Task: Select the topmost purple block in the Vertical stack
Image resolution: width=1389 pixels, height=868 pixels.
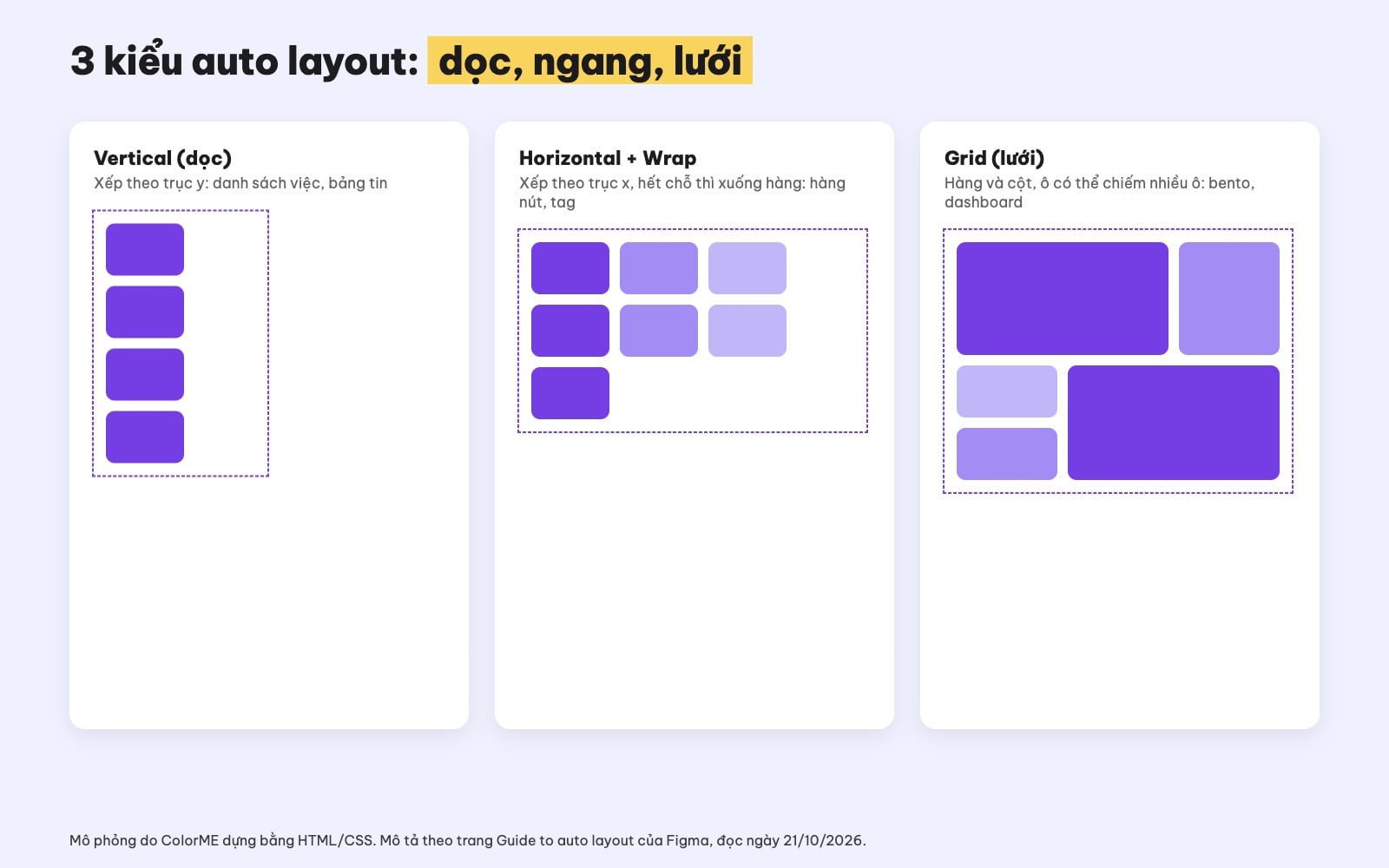Action: (x=145, y=249)
